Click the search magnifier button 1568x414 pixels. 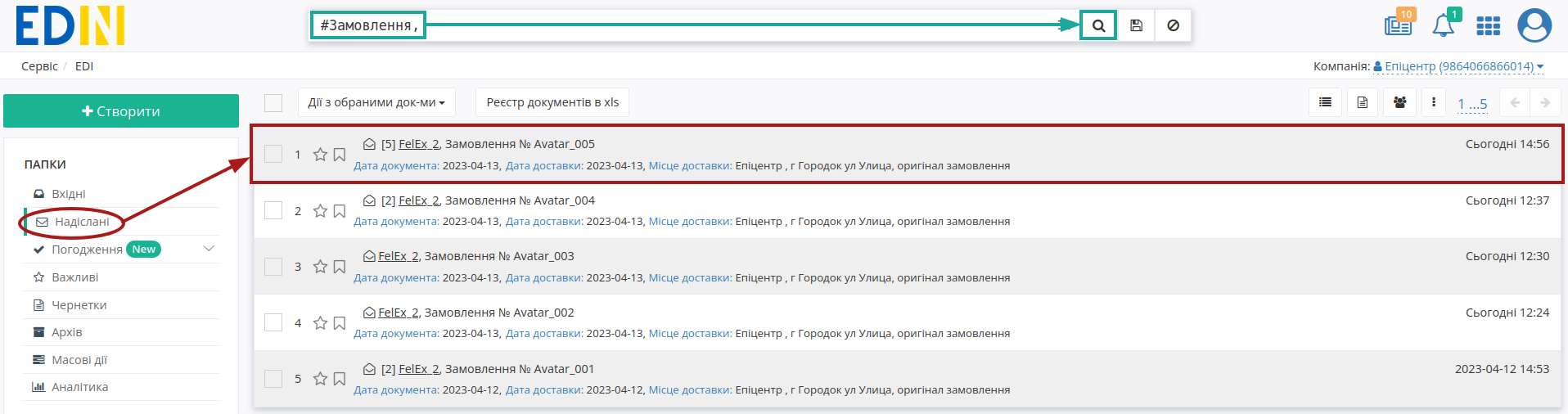coord(1098,25)
